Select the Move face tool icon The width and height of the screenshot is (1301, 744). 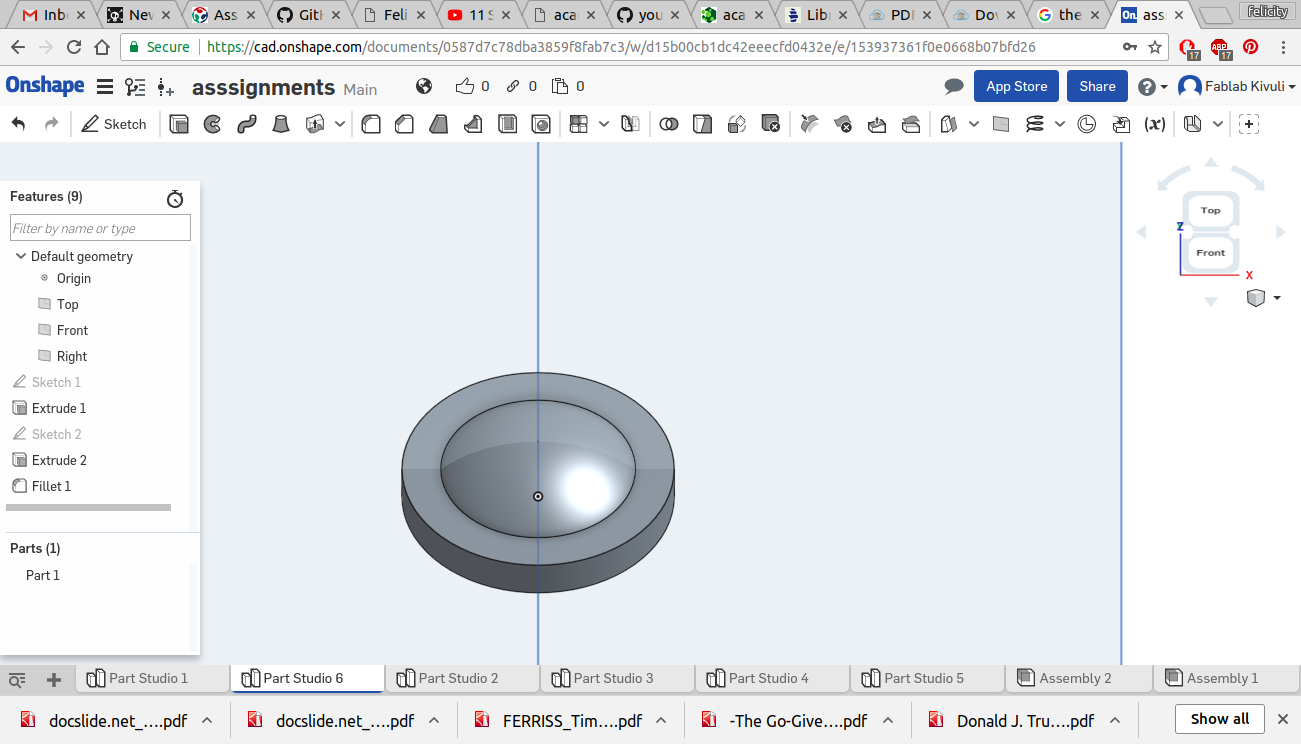point(877,124)
